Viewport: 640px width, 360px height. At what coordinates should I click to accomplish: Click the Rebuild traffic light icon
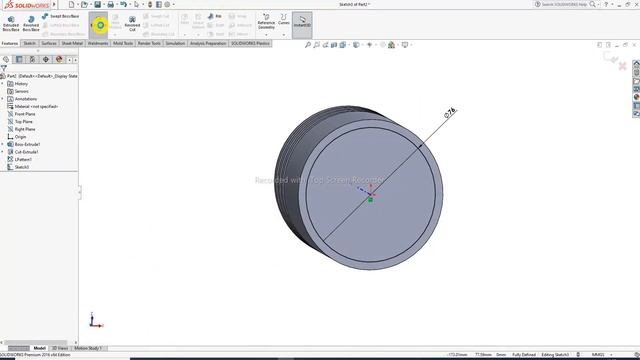pyautogui.click(x=150, y=4)
